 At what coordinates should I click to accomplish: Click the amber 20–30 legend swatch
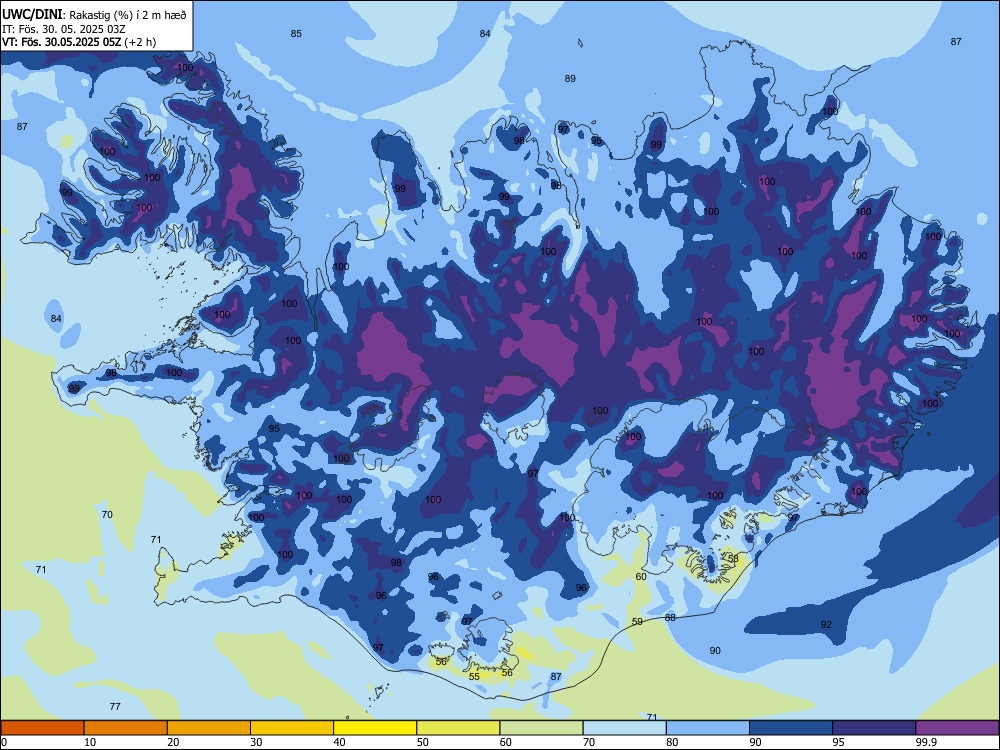click(x=209, y=728)
